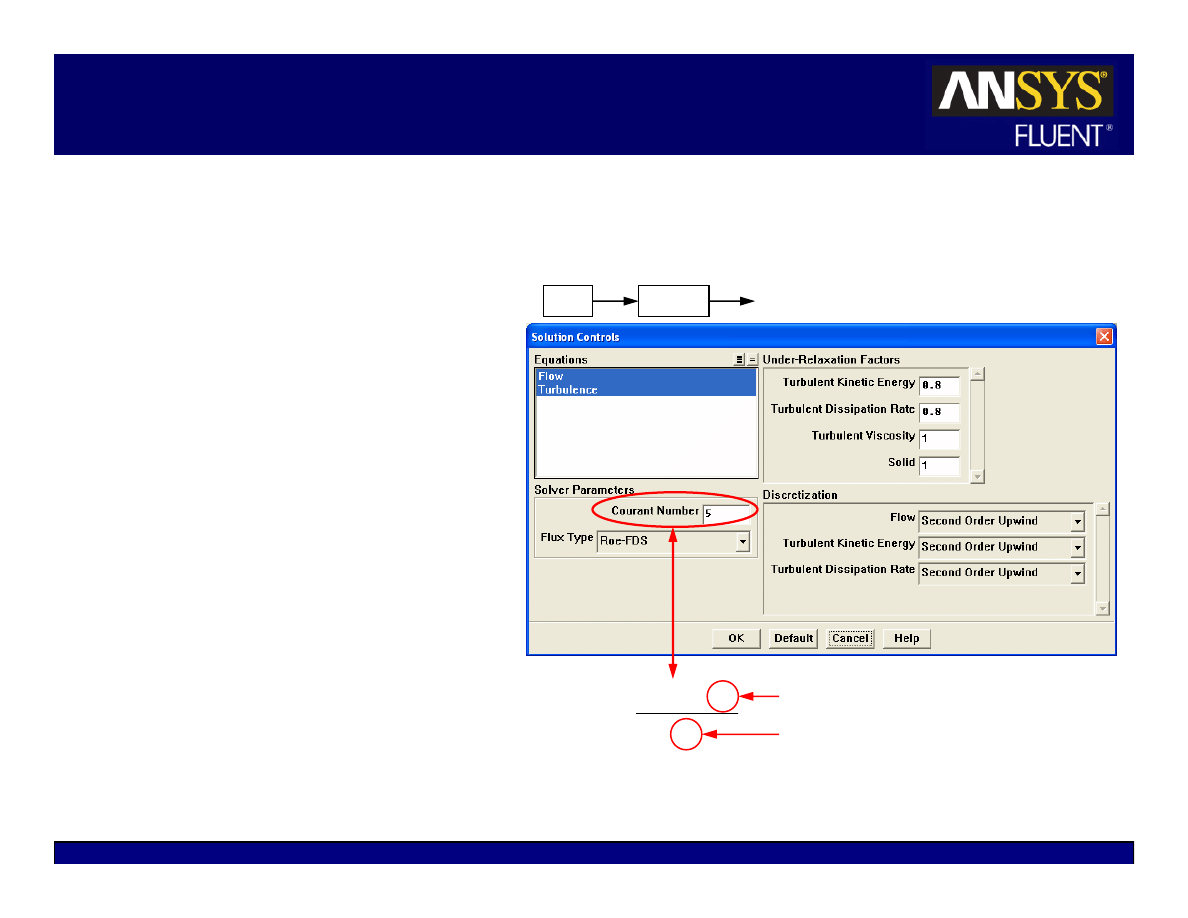Edit Turbulent Kinetic Energy under-relaxation value

pyautogui.click(x=939, y=386)
